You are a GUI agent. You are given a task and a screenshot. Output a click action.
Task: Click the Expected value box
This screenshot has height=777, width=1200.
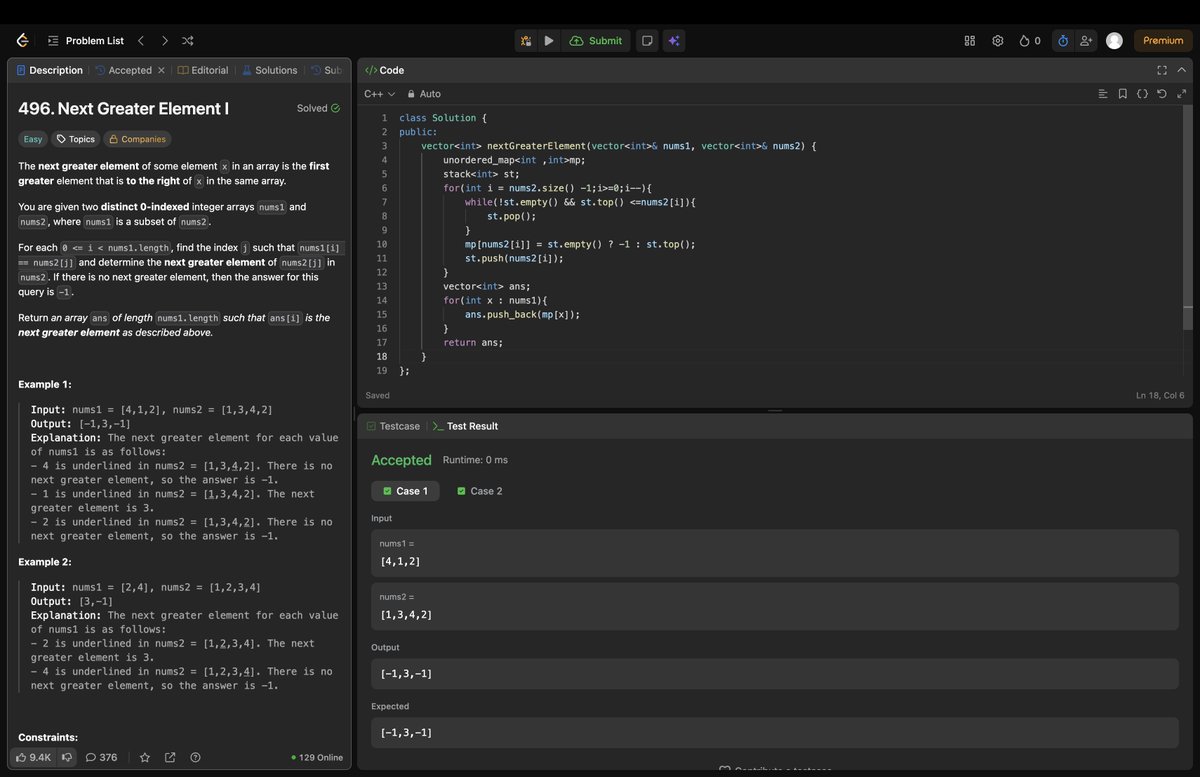click(775, 732)
